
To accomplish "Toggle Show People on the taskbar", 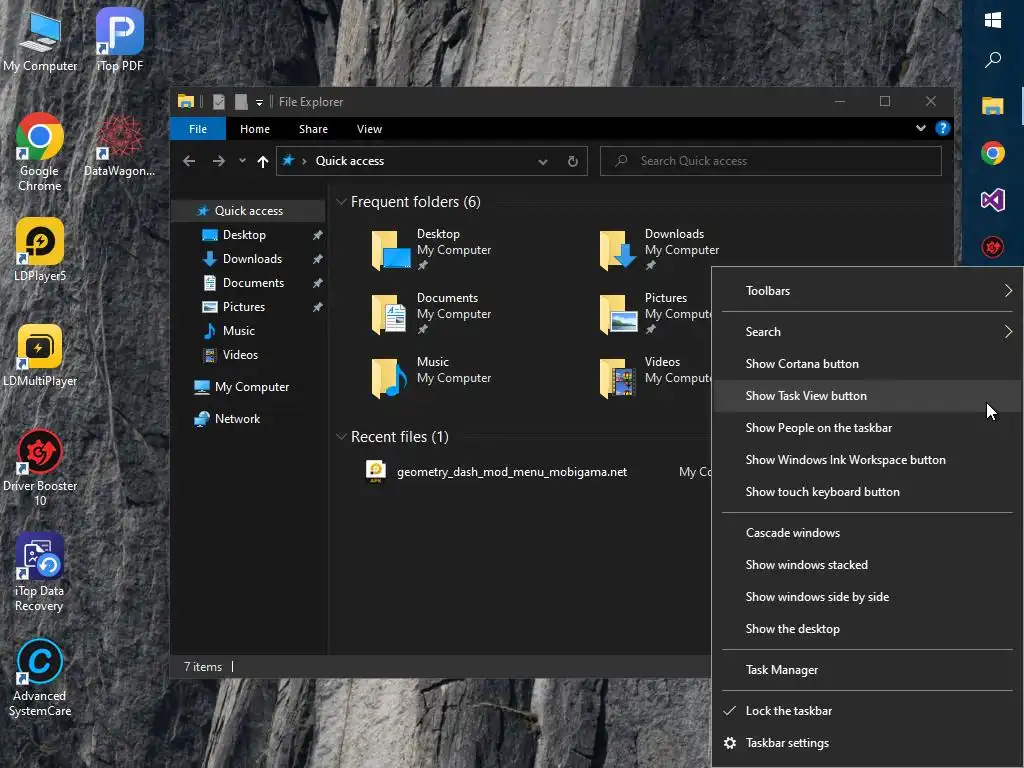I will [x=867, y=428].
